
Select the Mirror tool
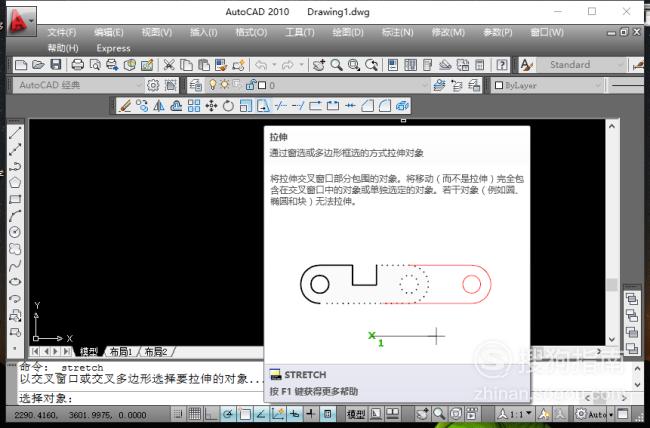(159, 106)
